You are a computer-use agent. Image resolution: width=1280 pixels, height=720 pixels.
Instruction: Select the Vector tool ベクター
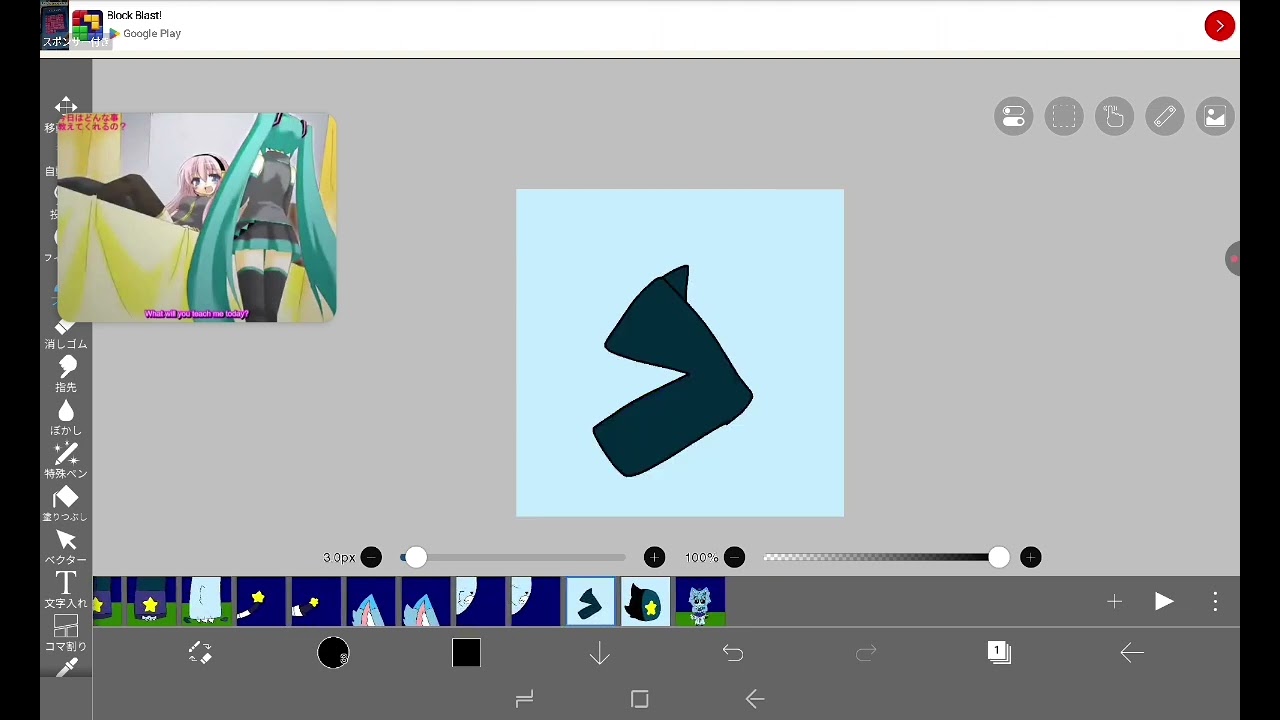tap(66, 547)
